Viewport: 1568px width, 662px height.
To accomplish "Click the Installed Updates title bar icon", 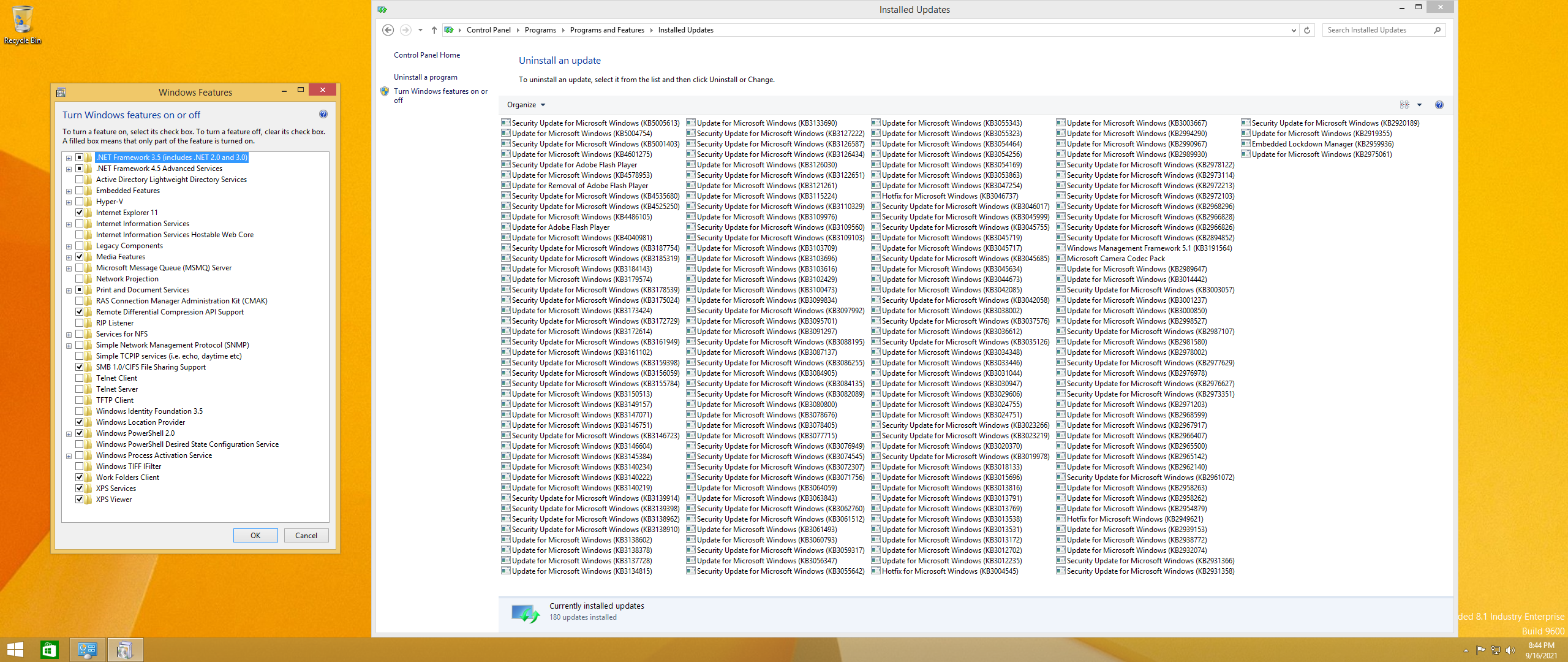I will (382, 9).
